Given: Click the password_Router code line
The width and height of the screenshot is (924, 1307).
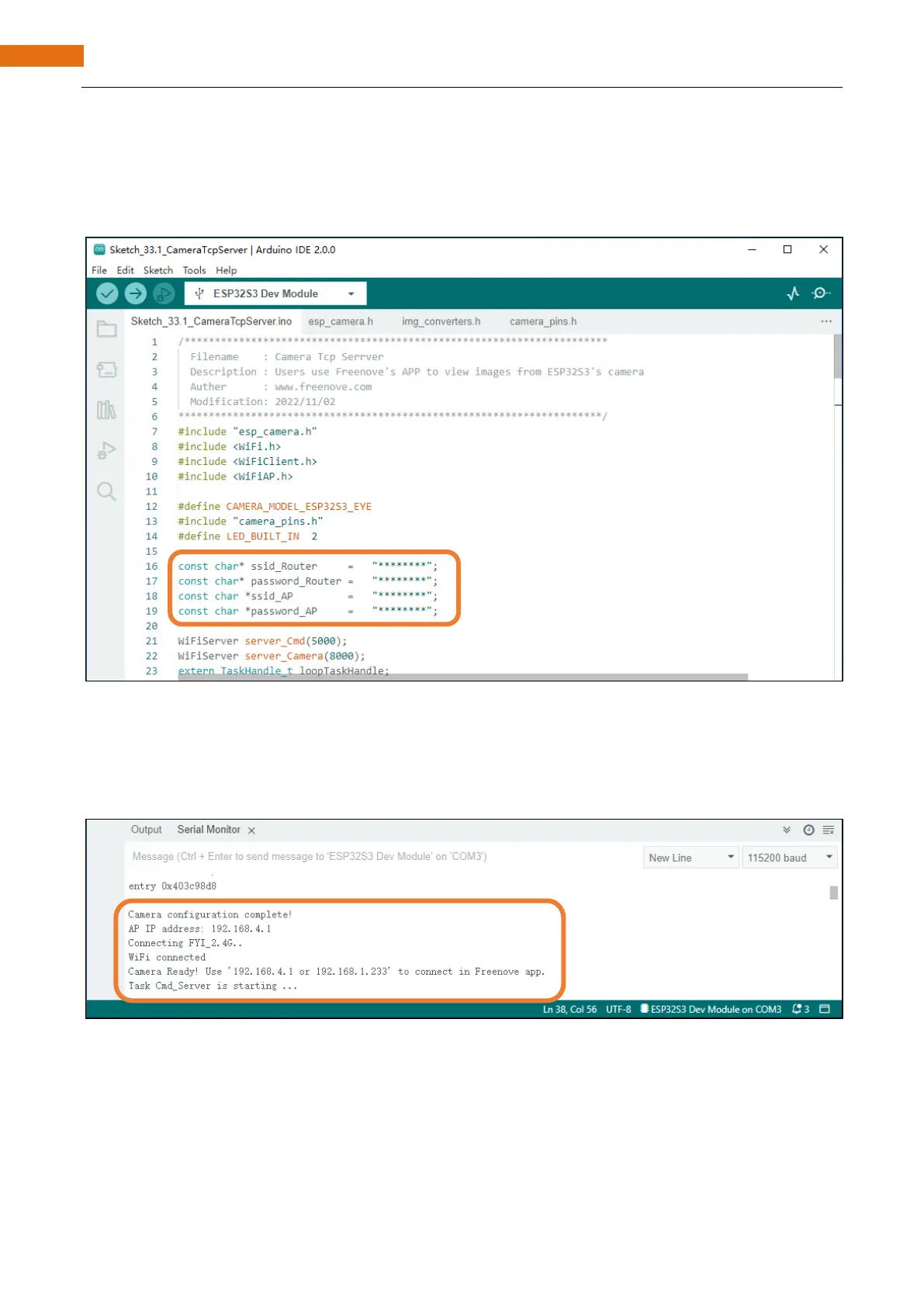Looking at the screenshot, I should coord(308,581).
